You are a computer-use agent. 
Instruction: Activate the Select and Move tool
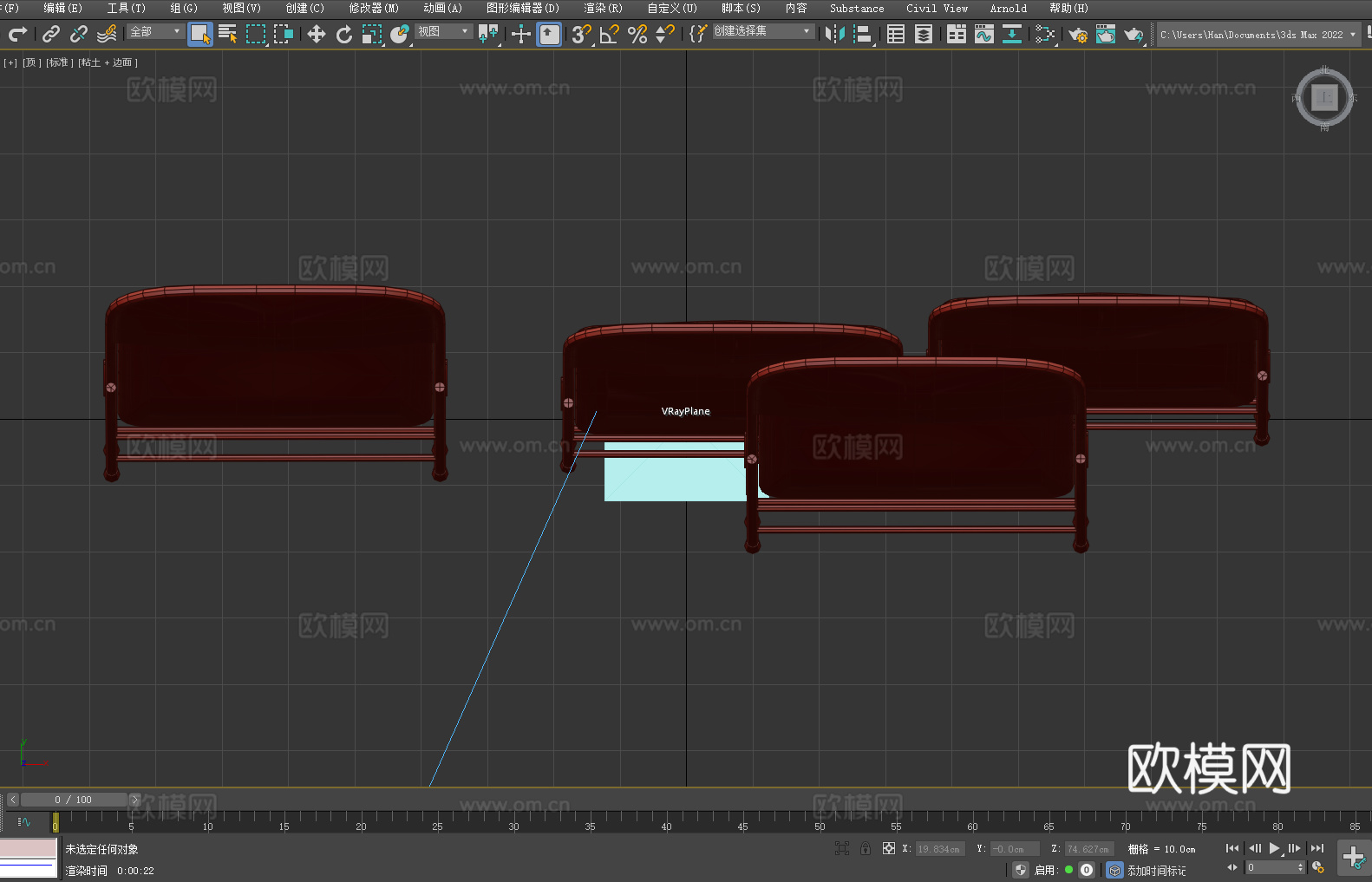pos(317,34)
